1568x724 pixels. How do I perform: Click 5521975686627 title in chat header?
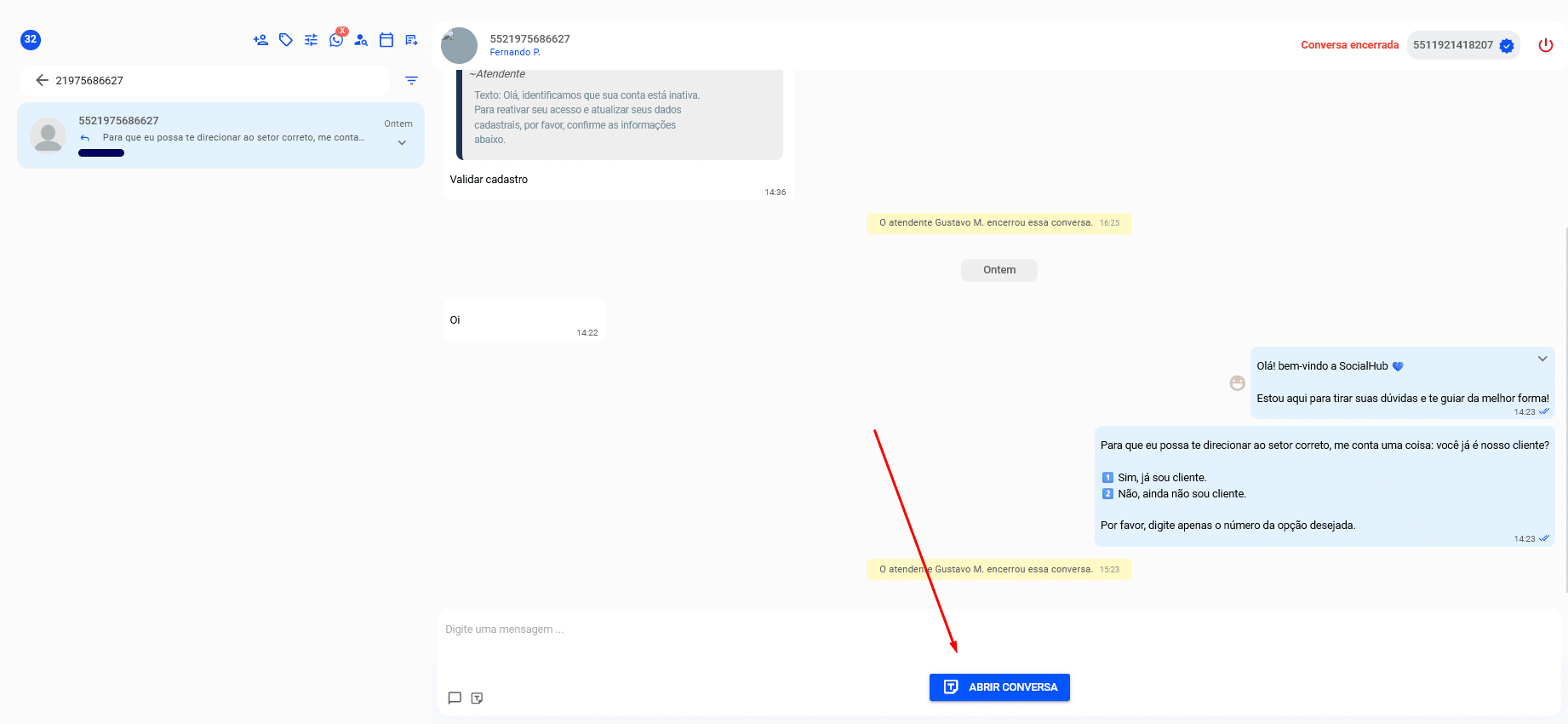529,39
